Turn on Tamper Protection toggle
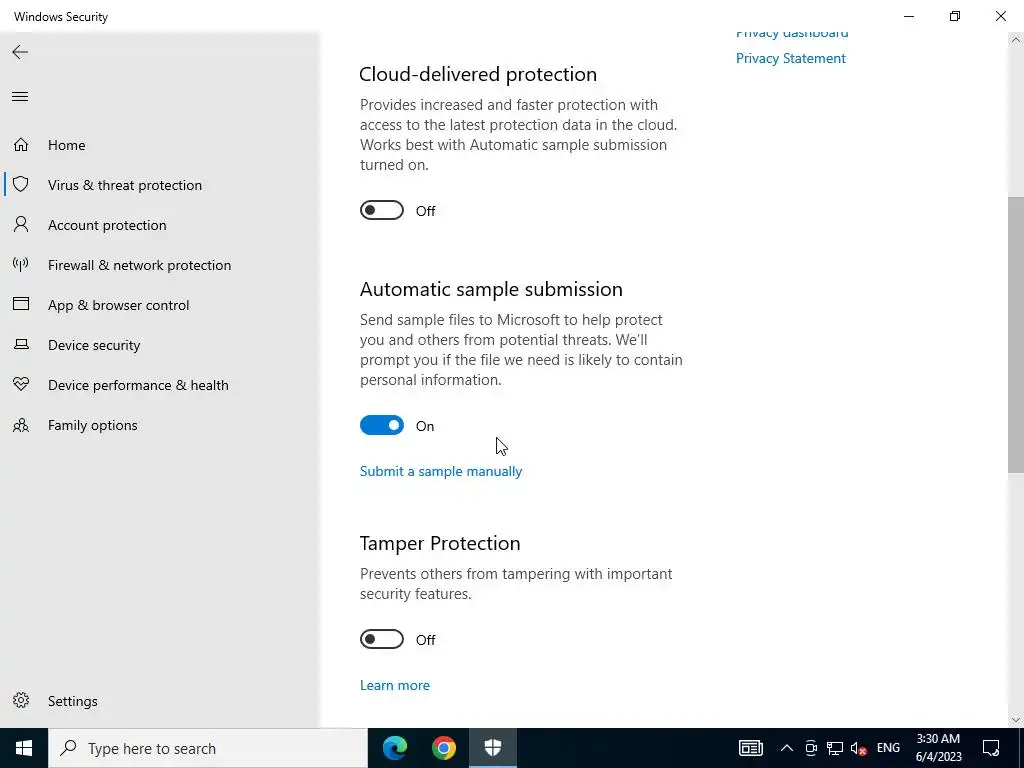This screenshot has height=768, width=1024. [x=382, y=639]
